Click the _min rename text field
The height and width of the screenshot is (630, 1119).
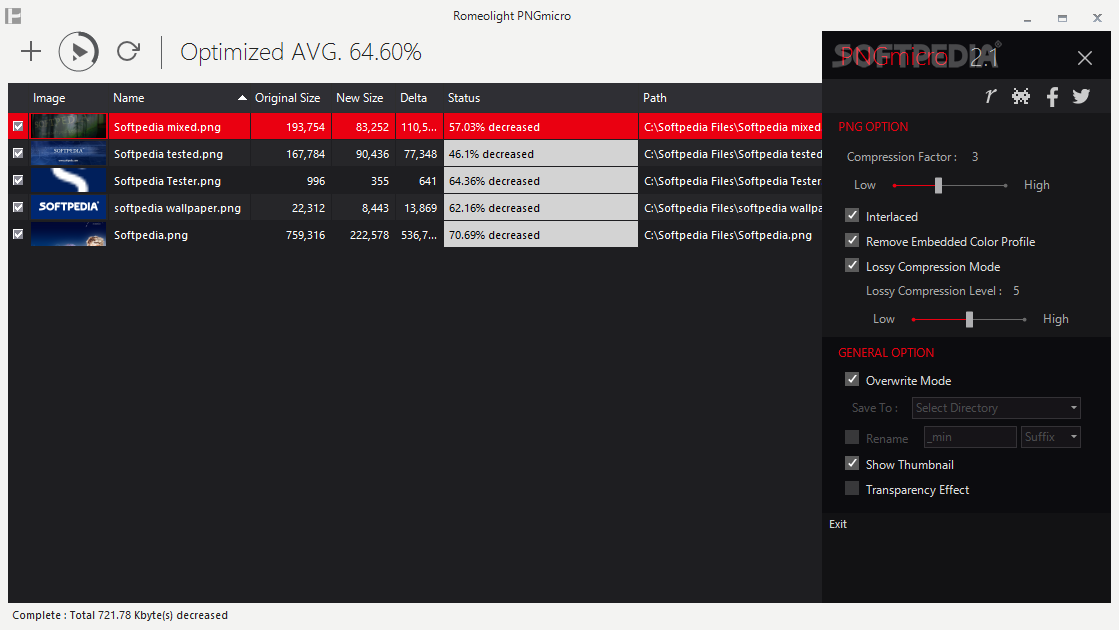(970, 437)
